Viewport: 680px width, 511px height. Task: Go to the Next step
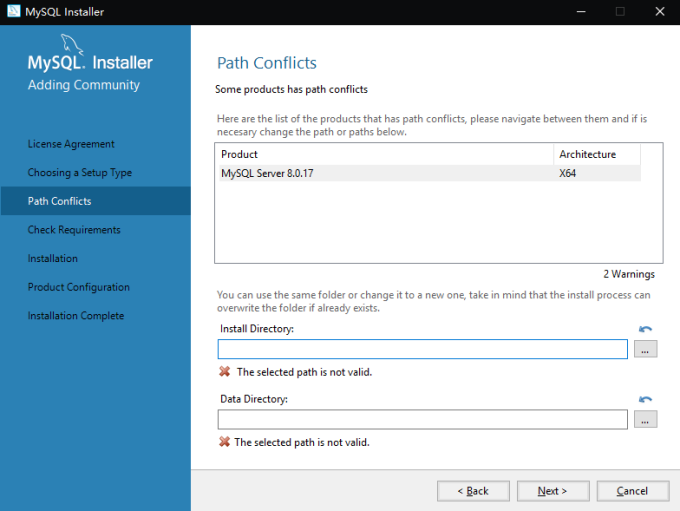pos(553,491)
